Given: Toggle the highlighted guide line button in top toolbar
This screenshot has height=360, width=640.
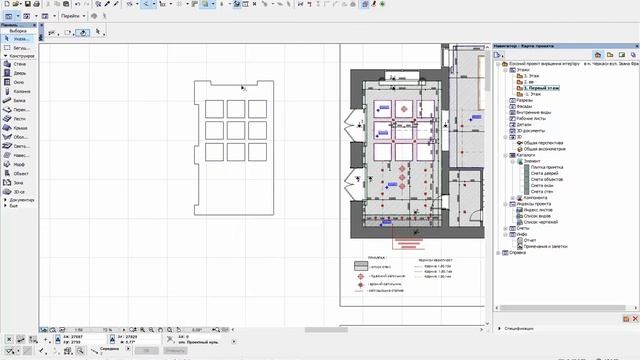Looking at the screenshot, I should tap(146, 4).
